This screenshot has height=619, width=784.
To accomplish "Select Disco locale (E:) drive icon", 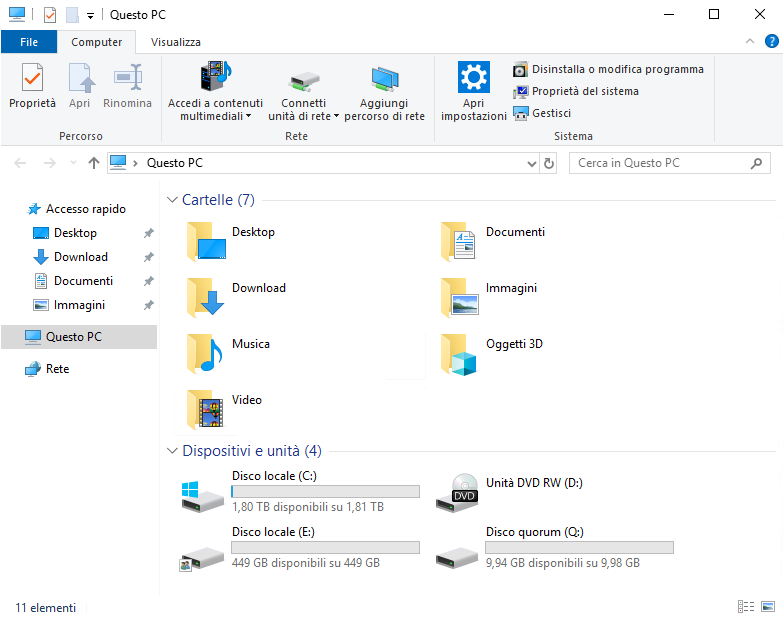I will point(202,558).
